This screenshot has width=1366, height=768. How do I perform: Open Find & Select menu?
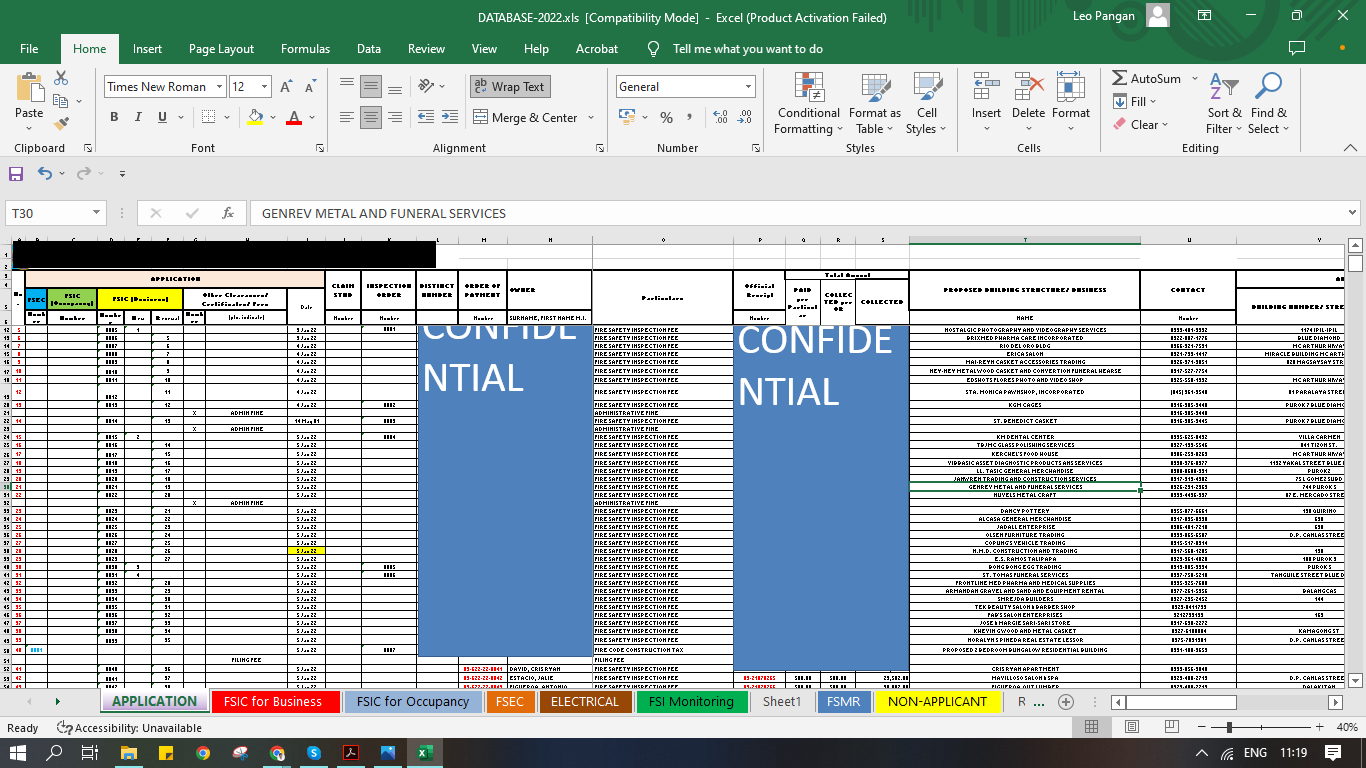point(1269,103)
